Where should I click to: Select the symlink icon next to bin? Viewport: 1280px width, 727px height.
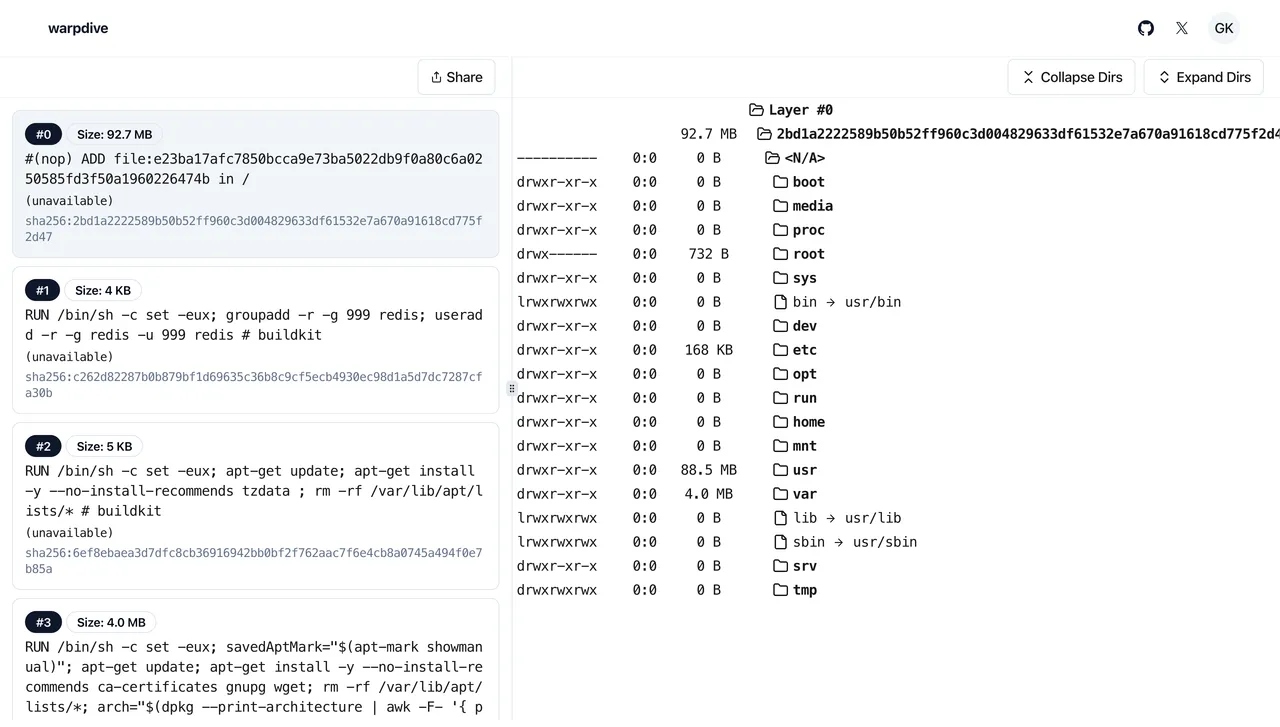point(780,302)
